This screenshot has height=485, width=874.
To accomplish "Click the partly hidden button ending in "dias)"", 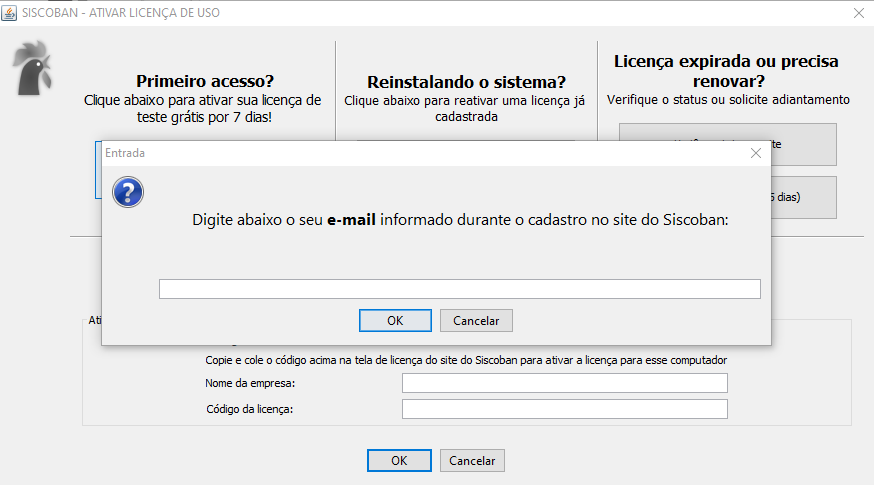I will pos(802,197).
